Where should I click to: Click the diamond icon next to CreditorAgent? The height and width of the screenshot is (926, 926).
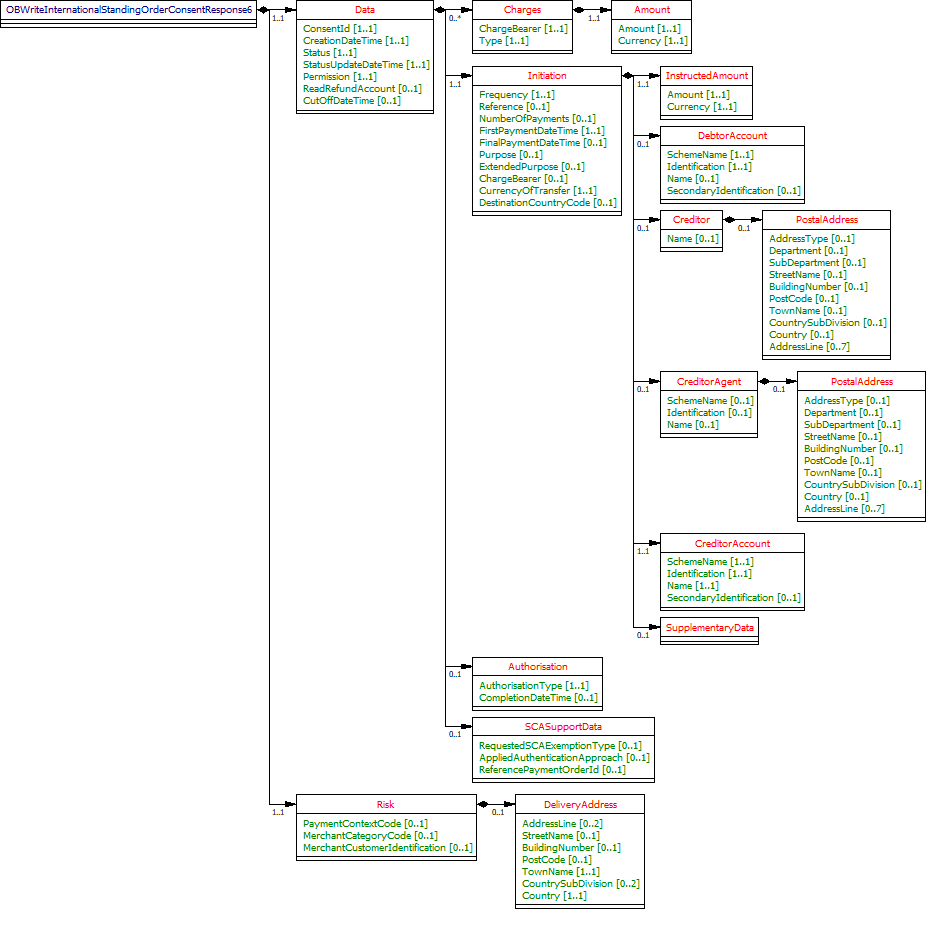pos(766,381)
